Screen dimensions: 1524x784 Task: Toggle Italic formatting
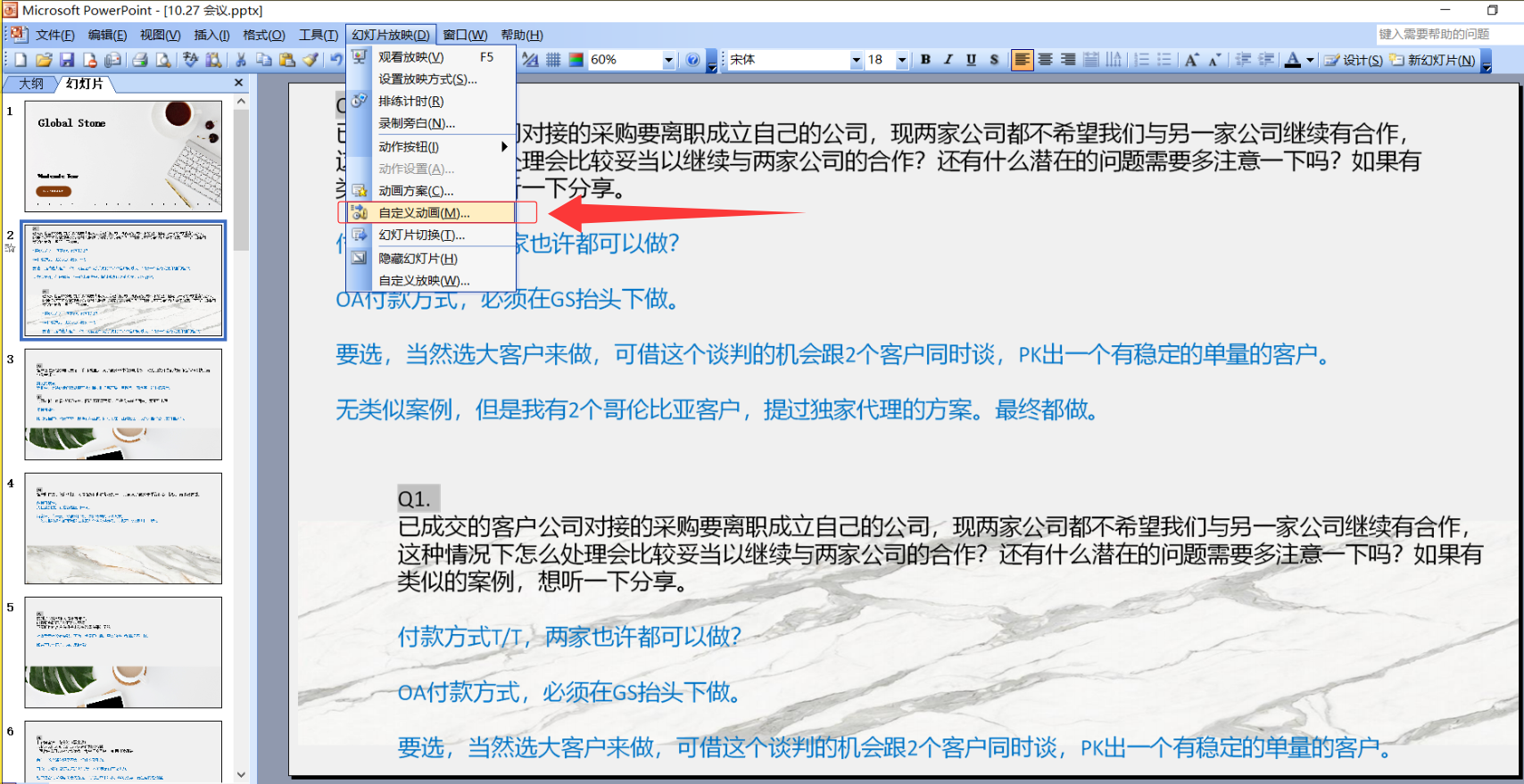(x=948, y=60)
